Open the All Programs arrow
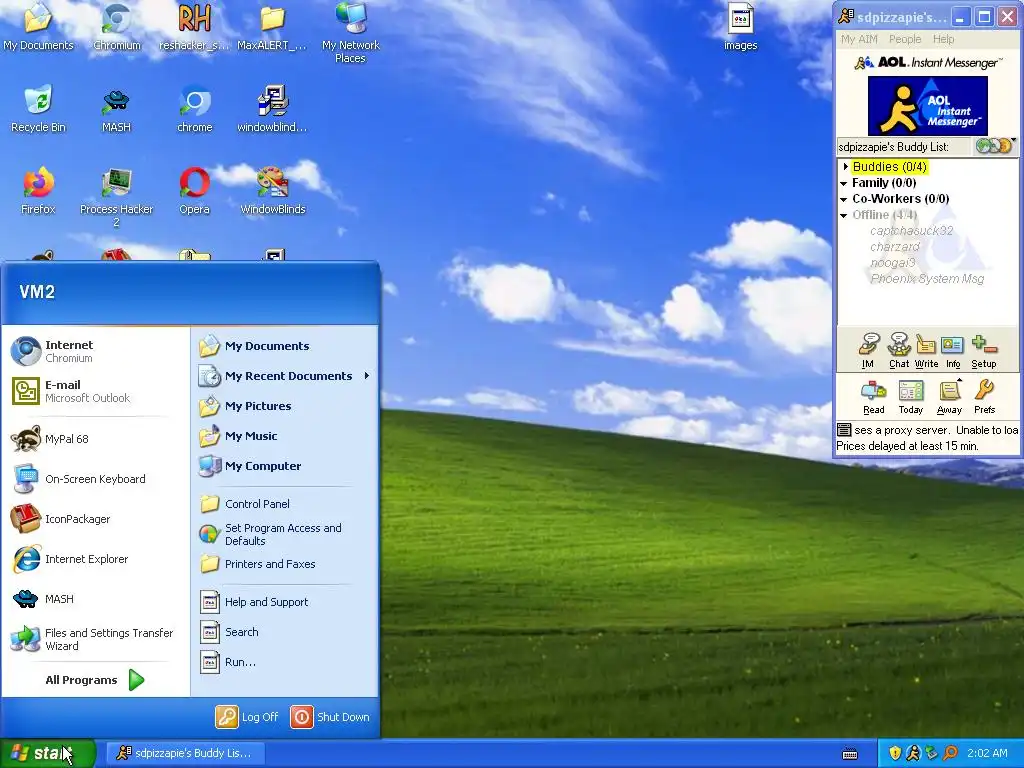The width and height of the screenshot is (1024, 768). coord(136,680)
